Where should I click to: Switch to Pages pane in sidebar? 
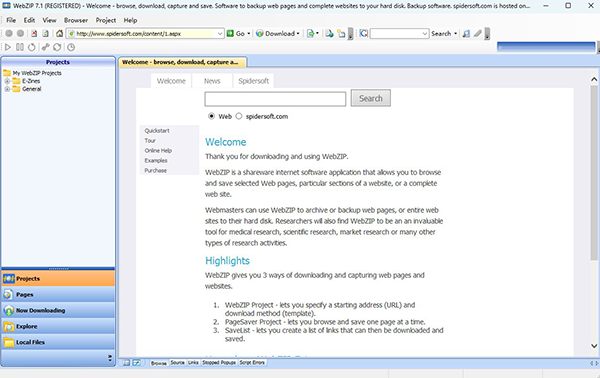58,295
